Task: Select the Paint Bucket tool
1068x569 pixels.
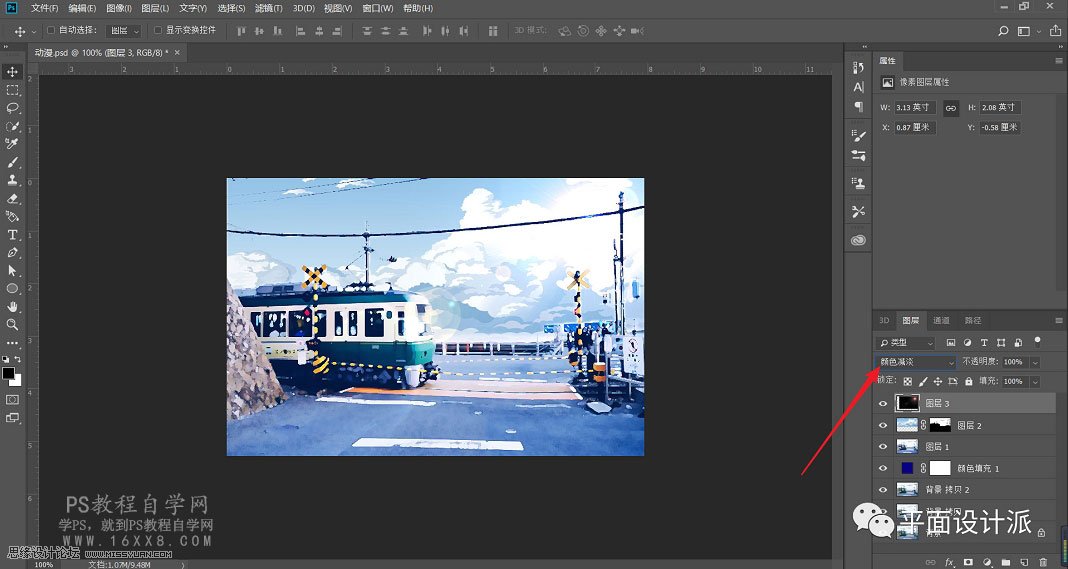Action: (12, 216)
